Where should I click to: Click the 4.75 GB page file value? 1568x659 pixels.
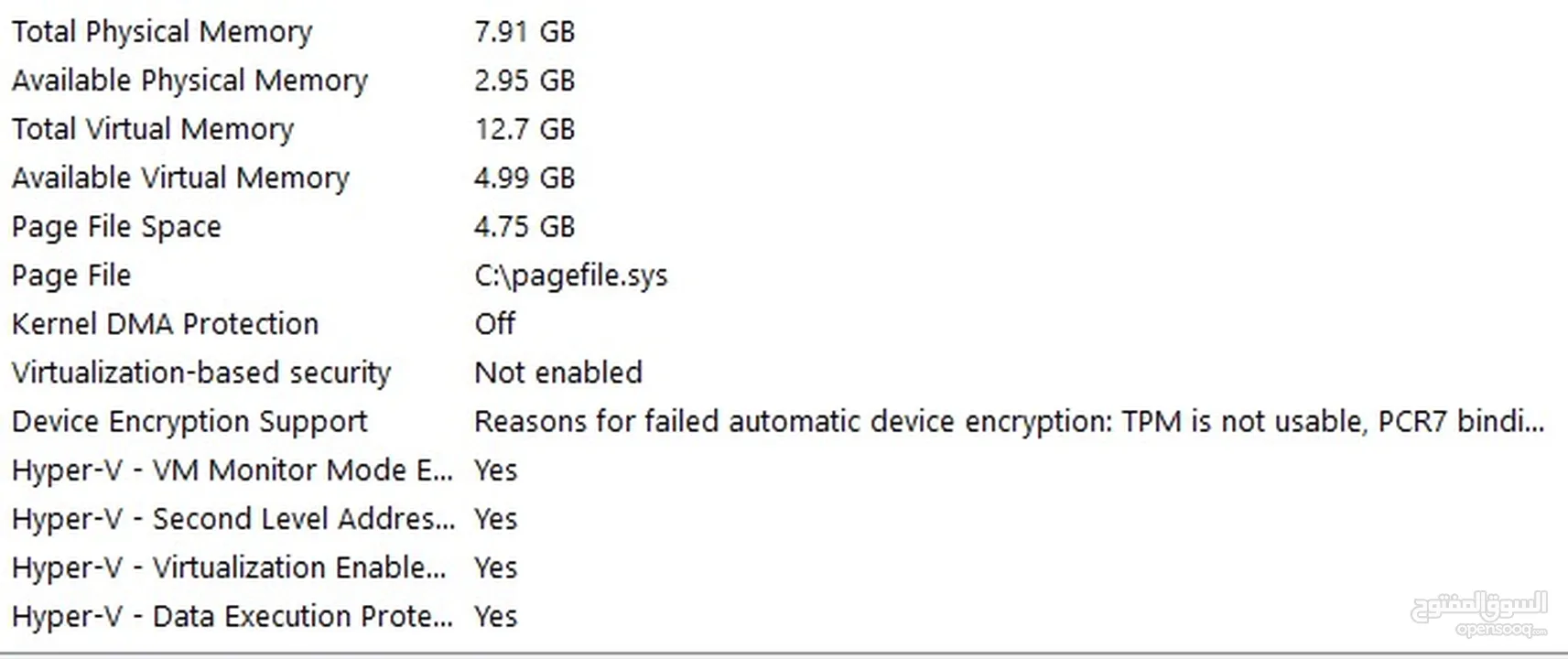coord(524,226)
